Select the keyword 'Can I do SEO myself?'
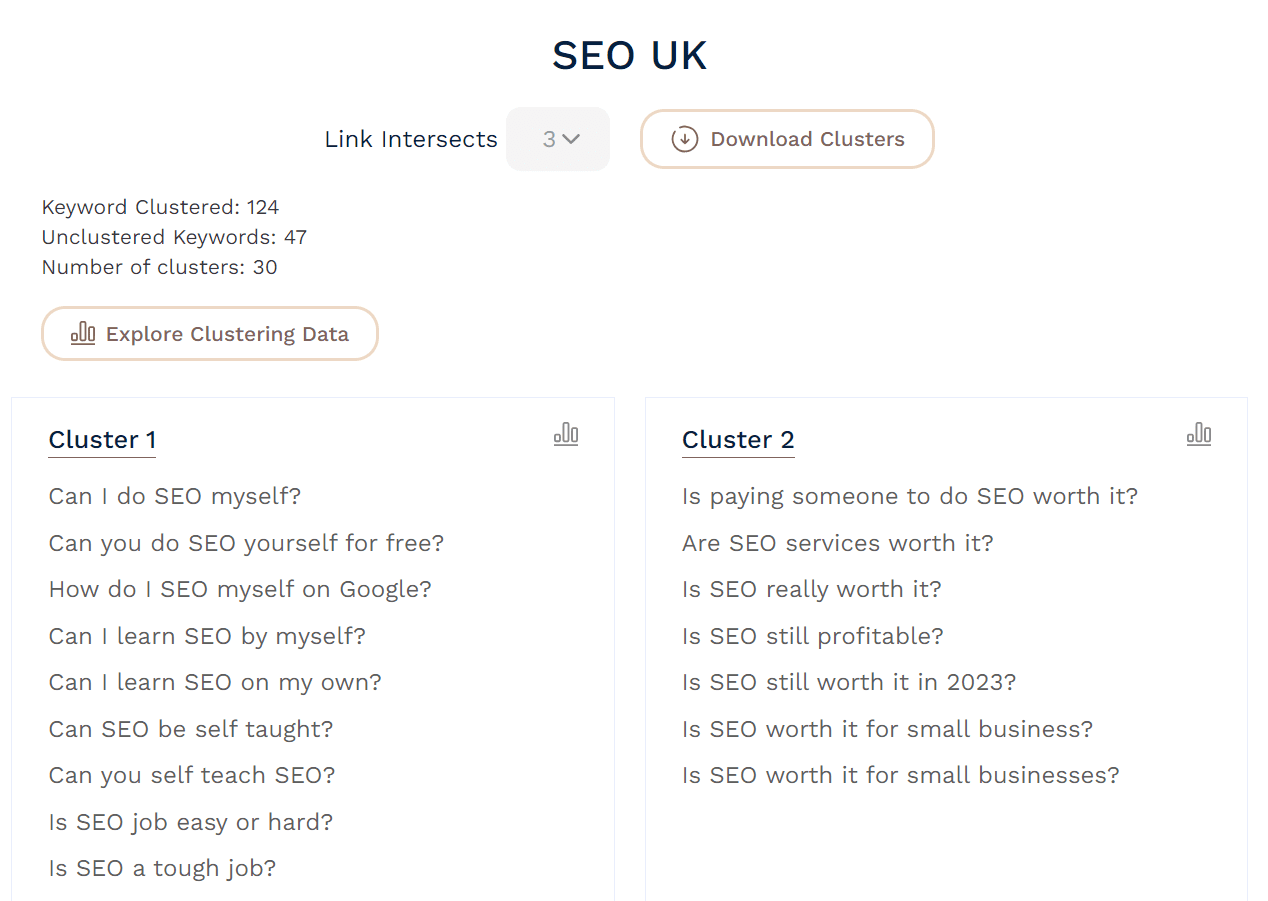Image resolution: width=1268 pixels, height=901 pixels. pos(174,495)
